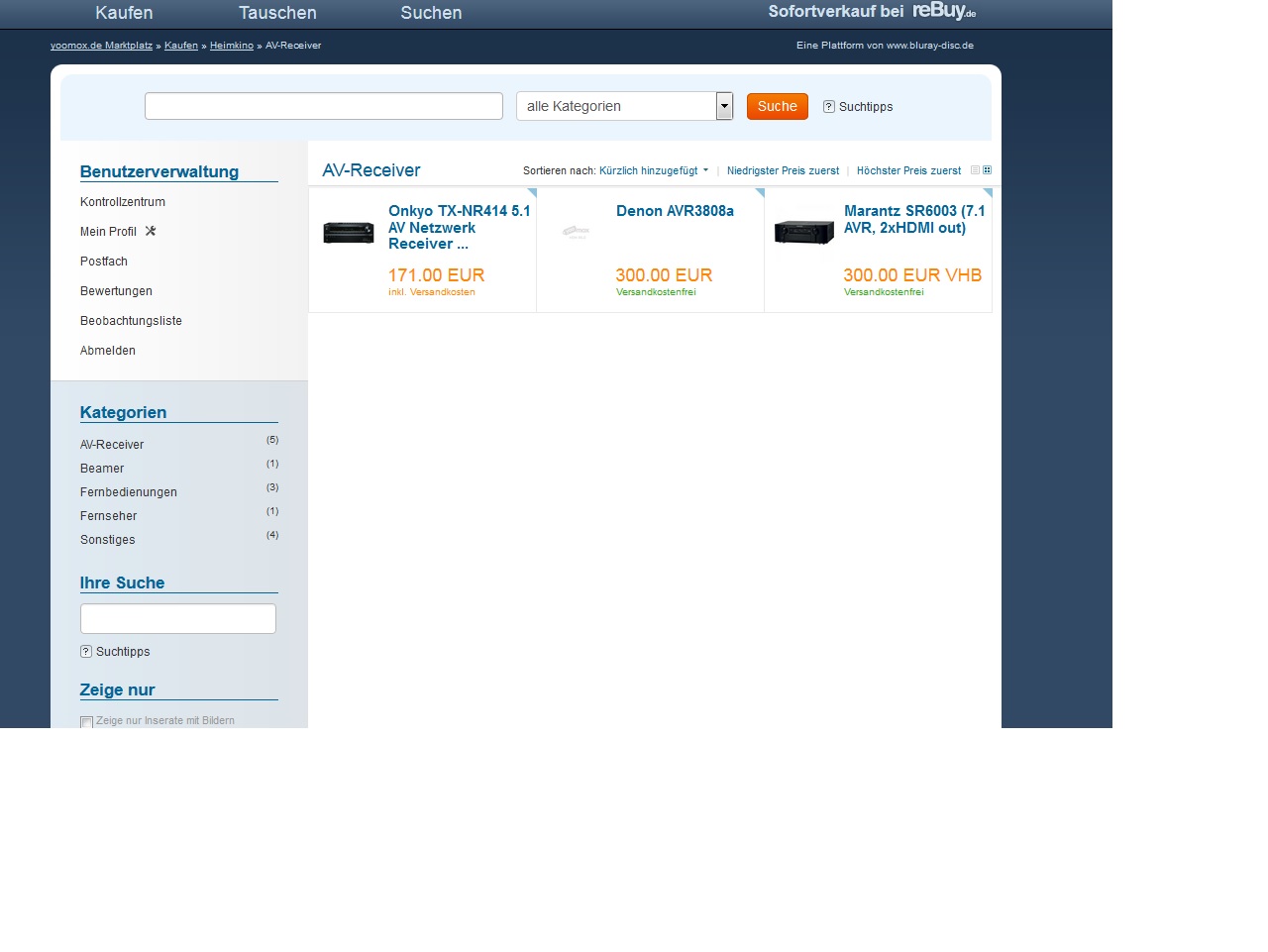Click the Onkyo receiver product image
Screen dimensions: 1268x952
tap(349, 233)
